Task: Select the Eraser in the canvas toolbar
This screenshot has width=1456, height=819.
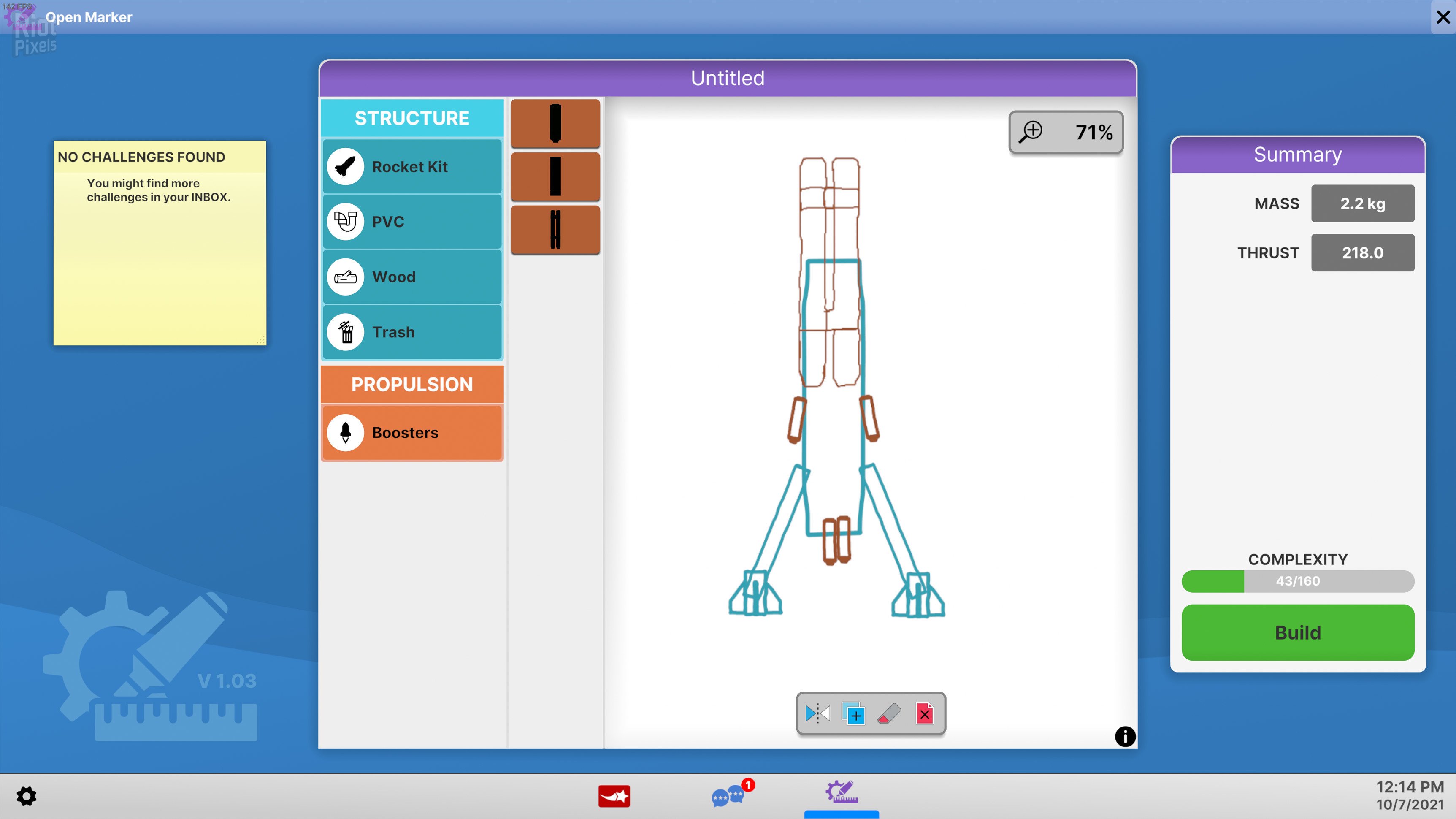Action: coord(889,714)
